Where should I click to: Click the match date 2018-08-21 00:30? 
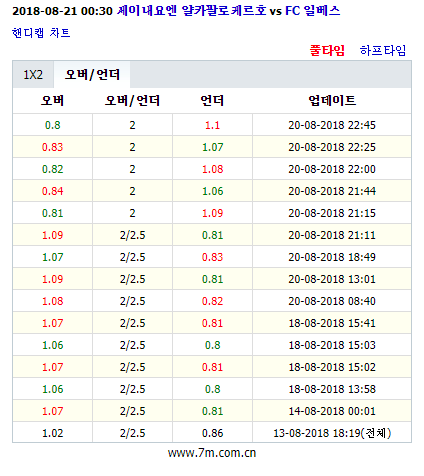pyautogui.click(x=62, y=11)
